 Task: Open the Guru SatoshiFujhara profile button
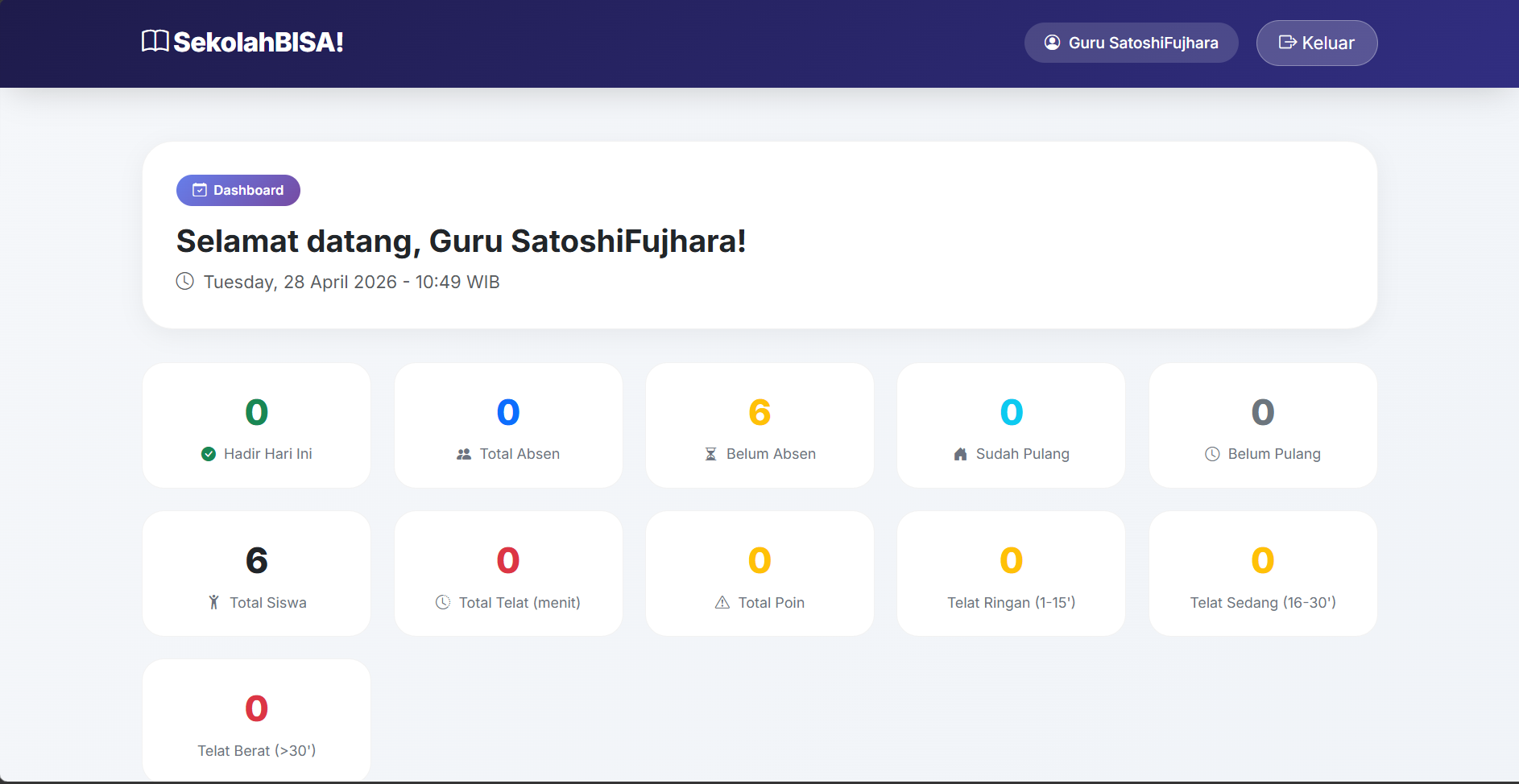1131,43
